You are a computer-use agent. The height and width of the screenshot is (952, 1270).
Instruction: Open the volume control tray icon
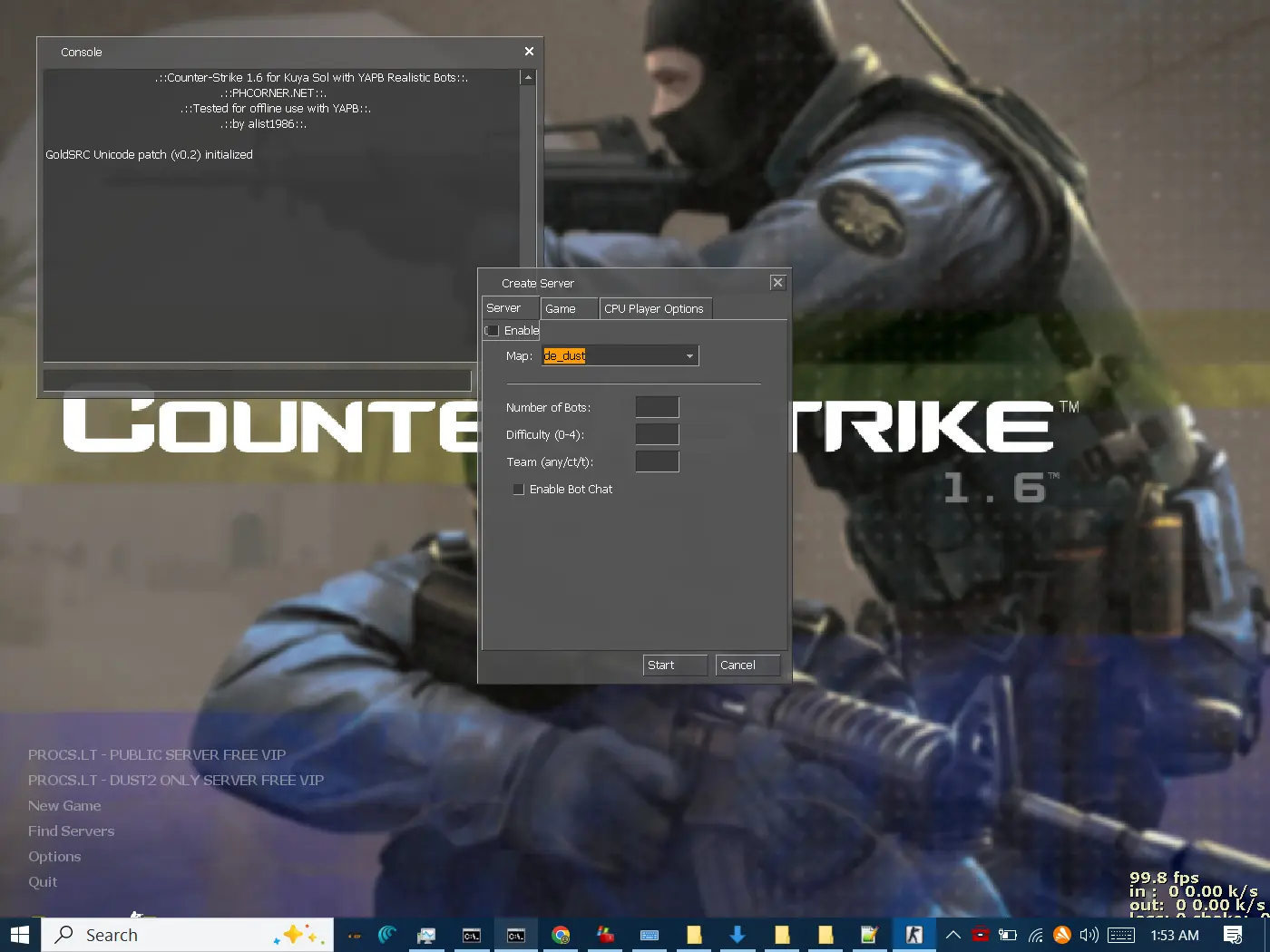pos(1089,935)
